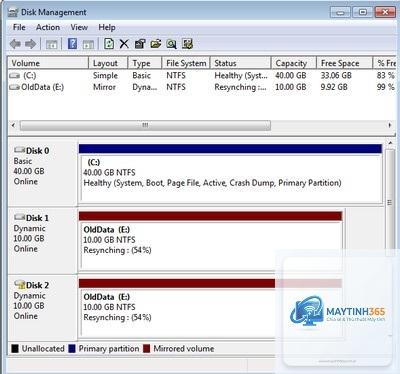
Task: Click the Open folder toolbar icon
Action: click(156, 44)
